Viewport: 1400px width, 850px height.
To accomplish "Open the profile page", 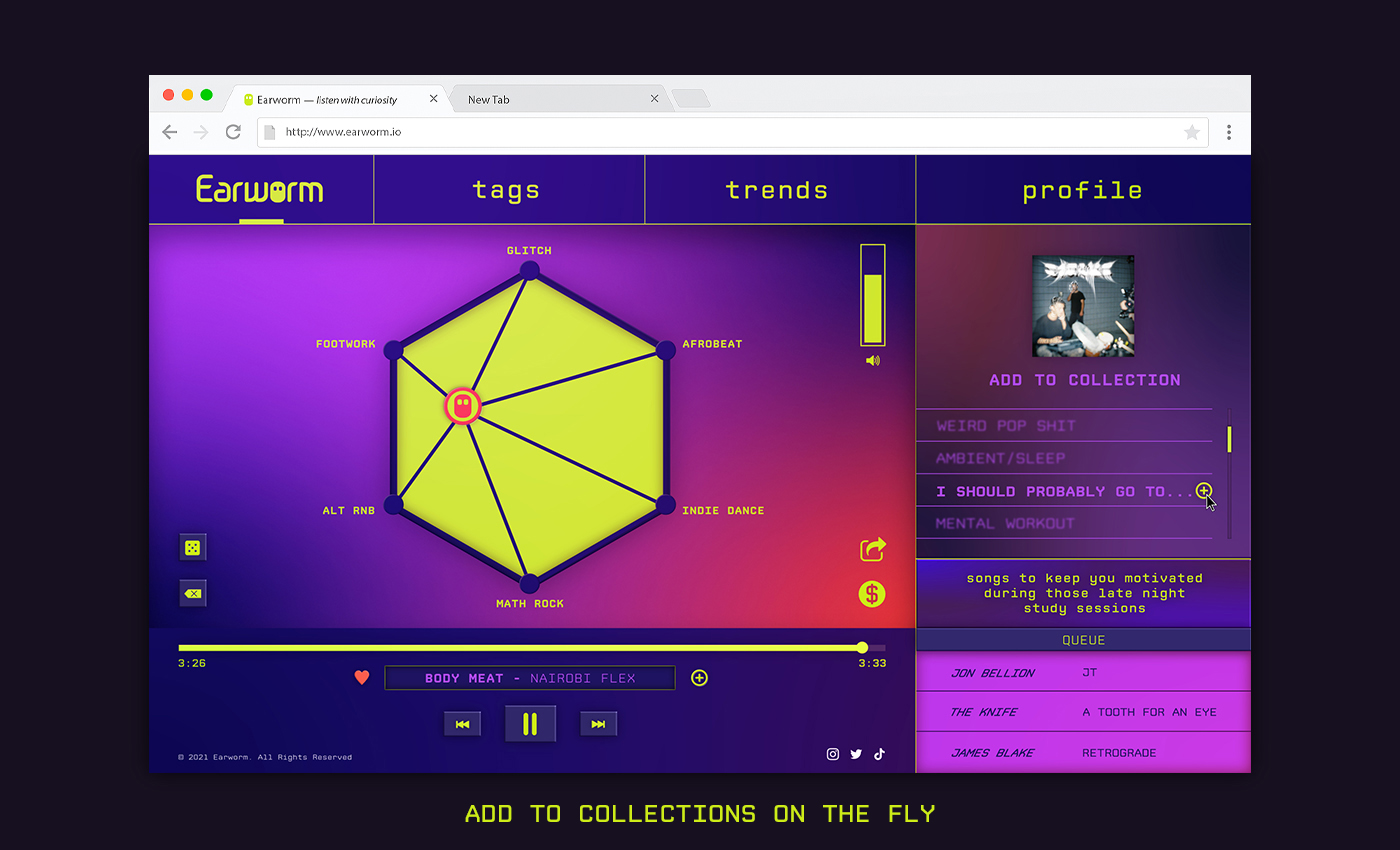I will [1082, 191].
